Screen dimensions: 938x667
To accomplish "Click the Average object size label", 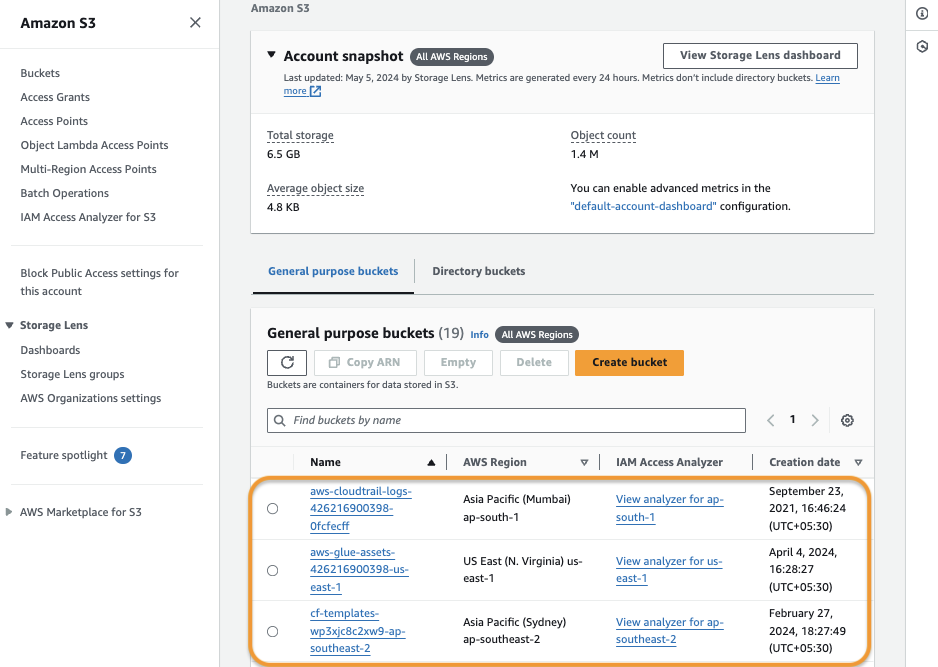I will point(315,188).
